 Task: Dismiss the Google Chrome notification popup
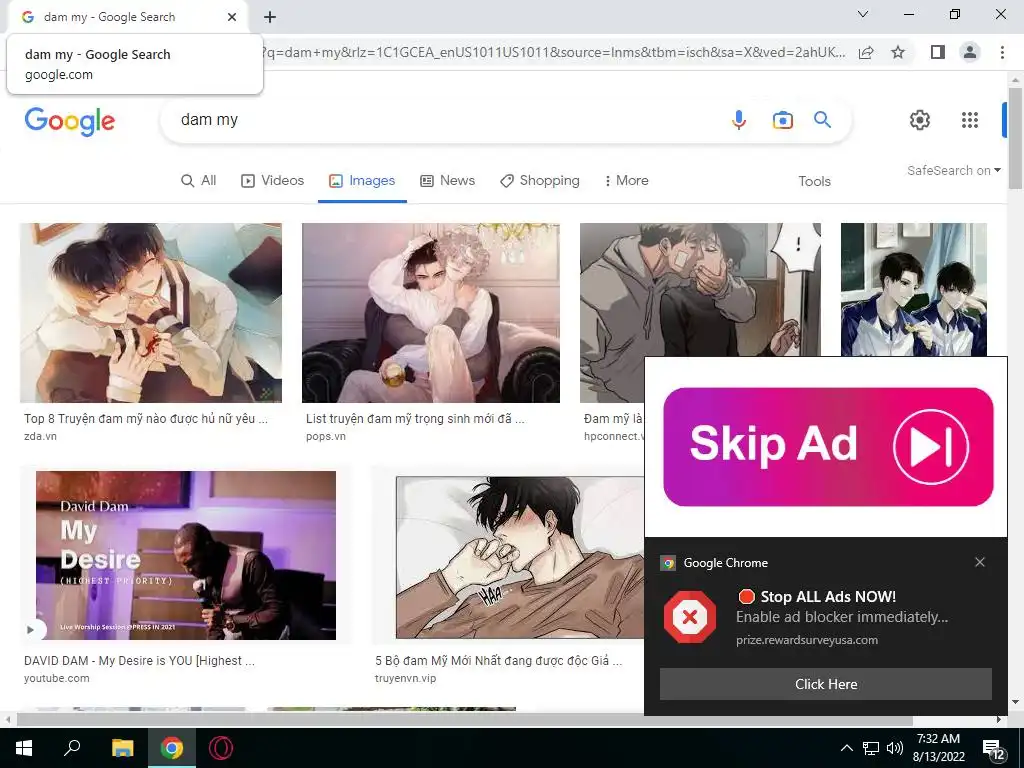click(980, 562)
